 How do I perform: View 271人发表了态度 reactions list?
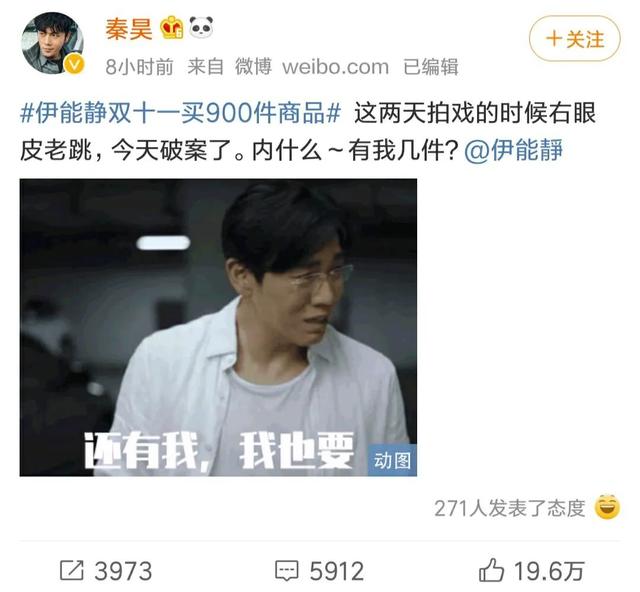[509, 508]
